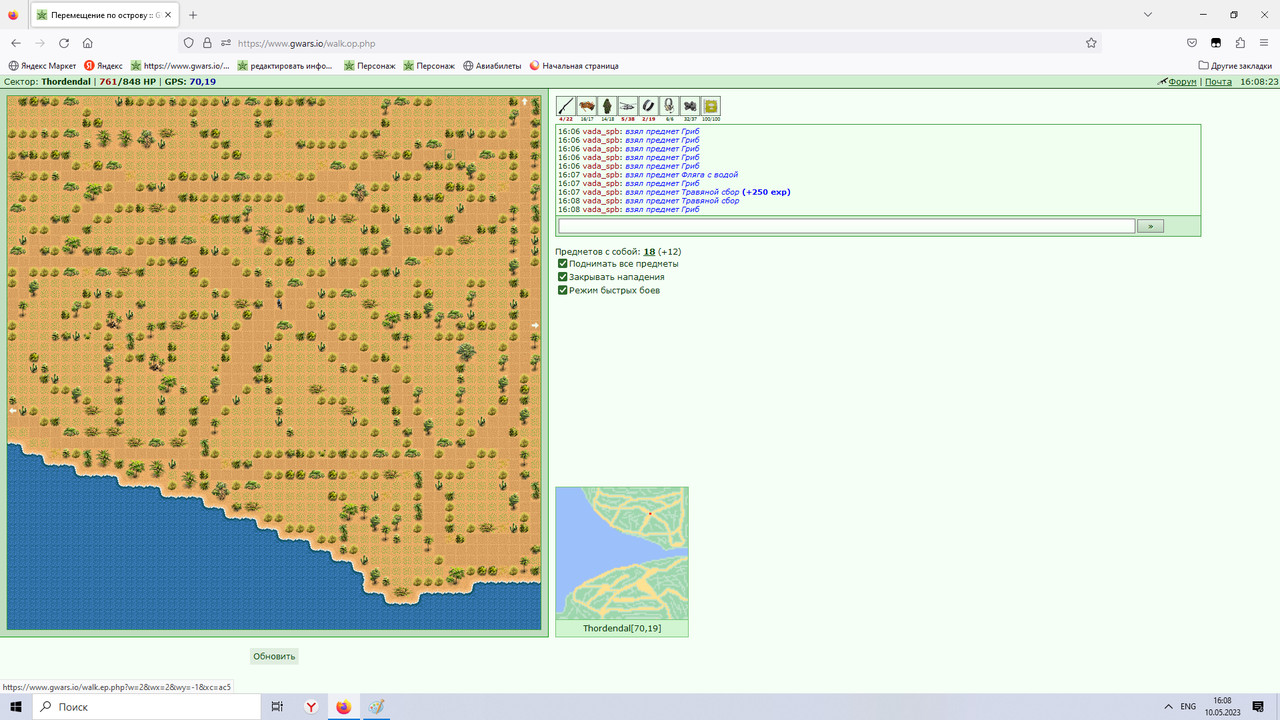Click the helicopter equipment icon
Viewport: 1280px width, 720px height.
click(x=628, y=106)
